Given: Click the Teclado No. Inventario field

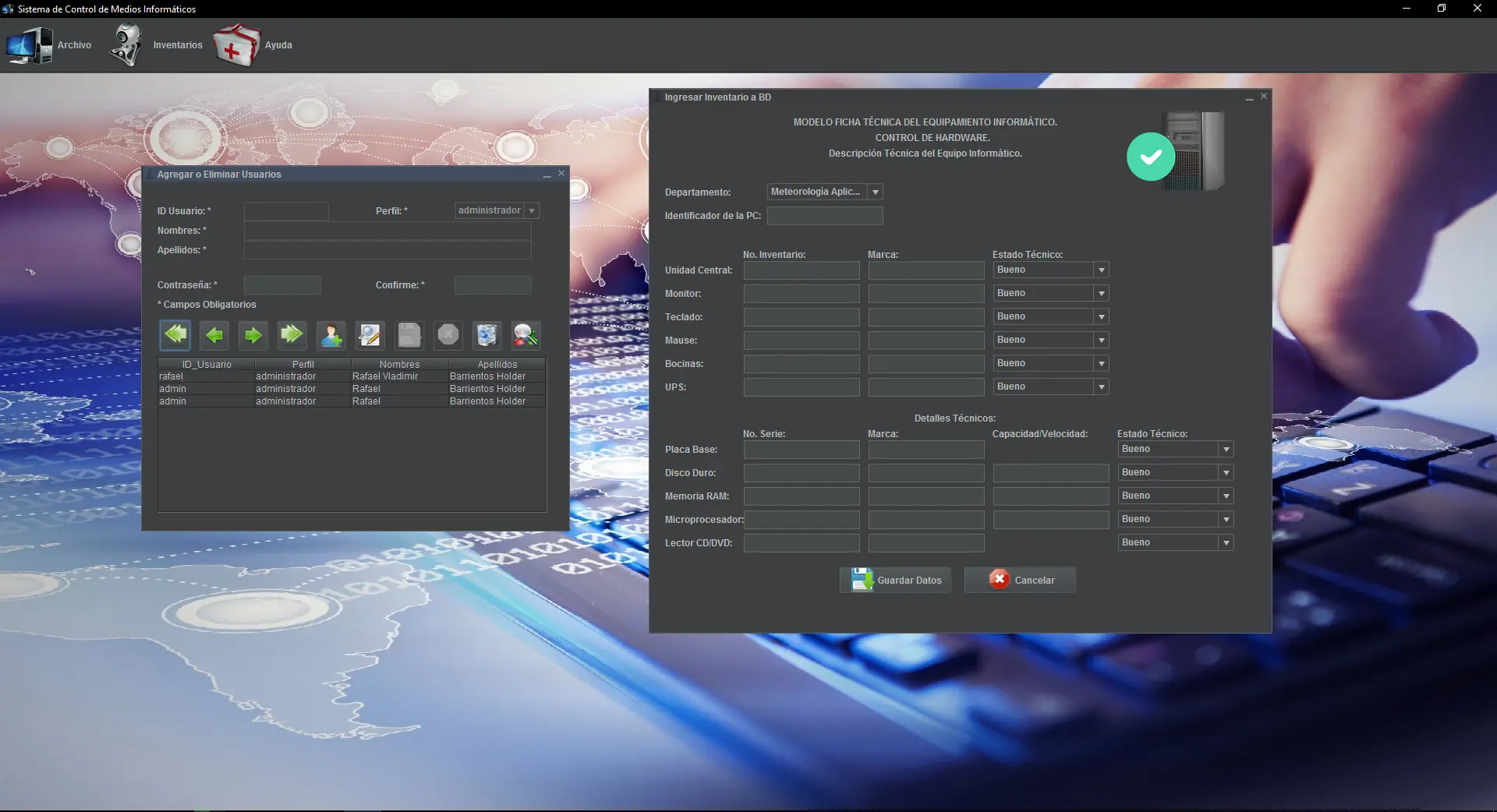Looking at the screenshot, I should (802, 317).
